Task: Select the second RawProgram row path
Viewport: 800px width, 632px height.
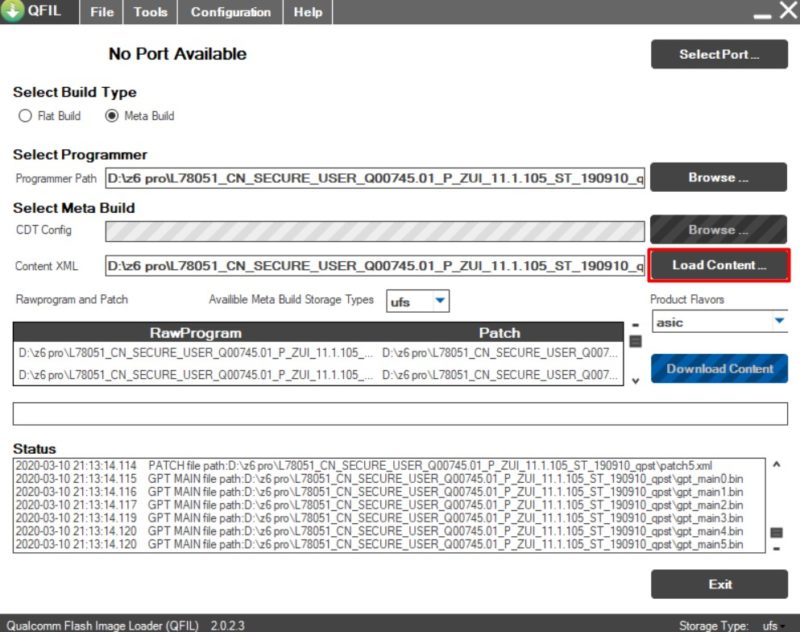Action: [195, 375]
